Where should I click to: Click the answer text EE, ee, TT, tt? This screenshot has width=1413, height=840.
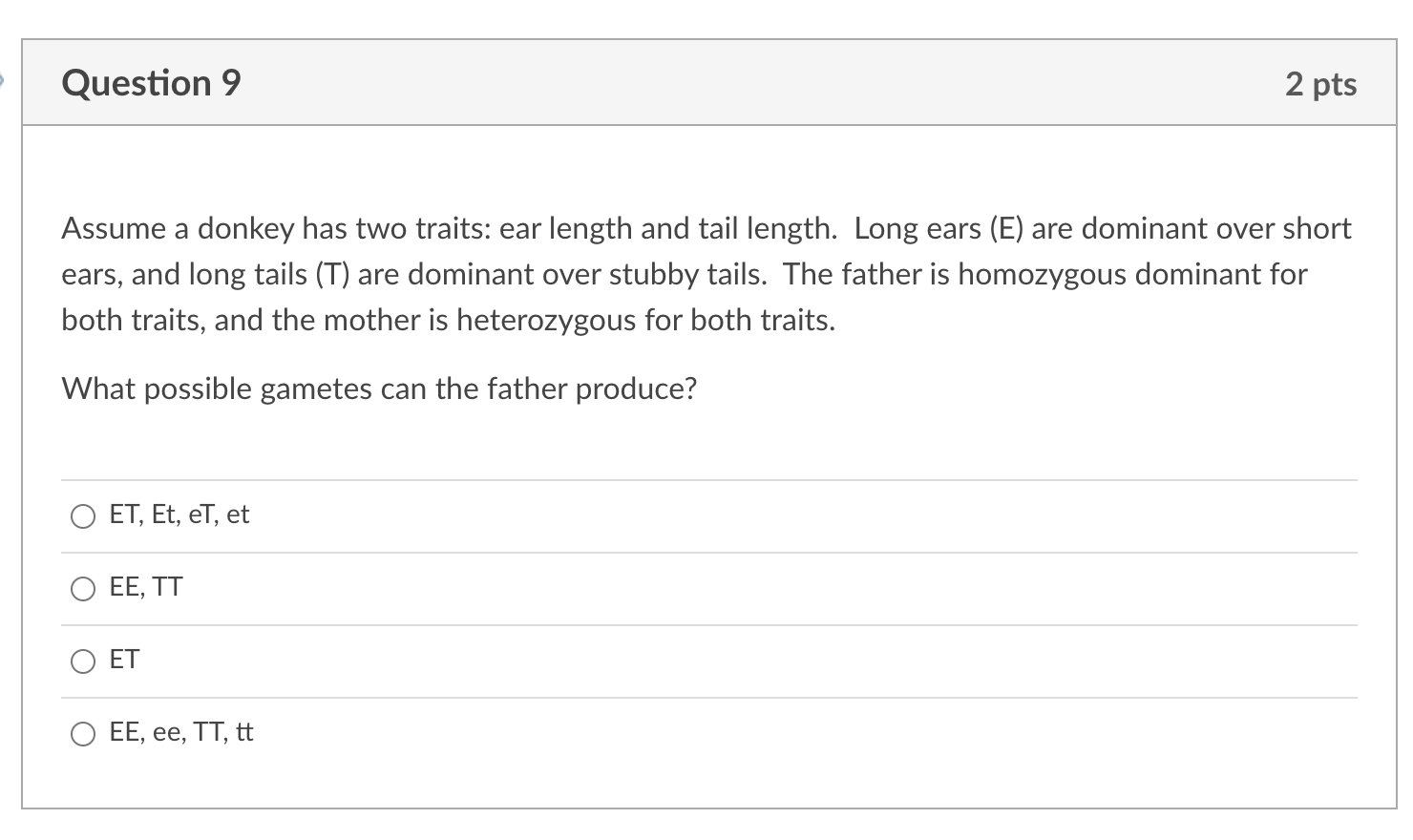click(x=180, y=733)
